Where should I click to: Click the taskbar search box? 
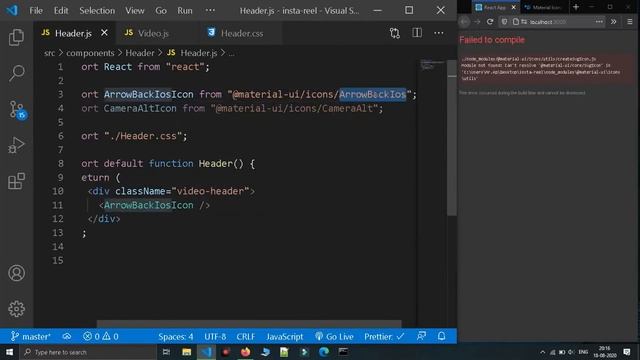[89, 352]
